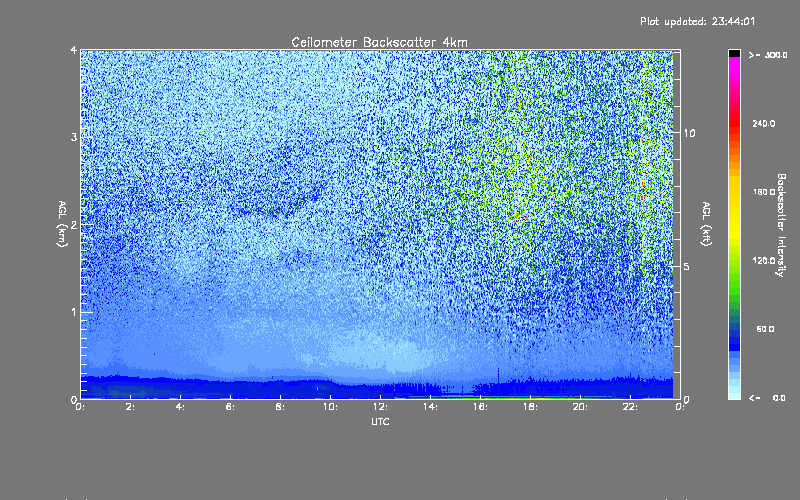Screen dimensions: 800x500
Task: Click the '10:' UTC hour label
Action: pyautogui.click(x=330, y=407)
